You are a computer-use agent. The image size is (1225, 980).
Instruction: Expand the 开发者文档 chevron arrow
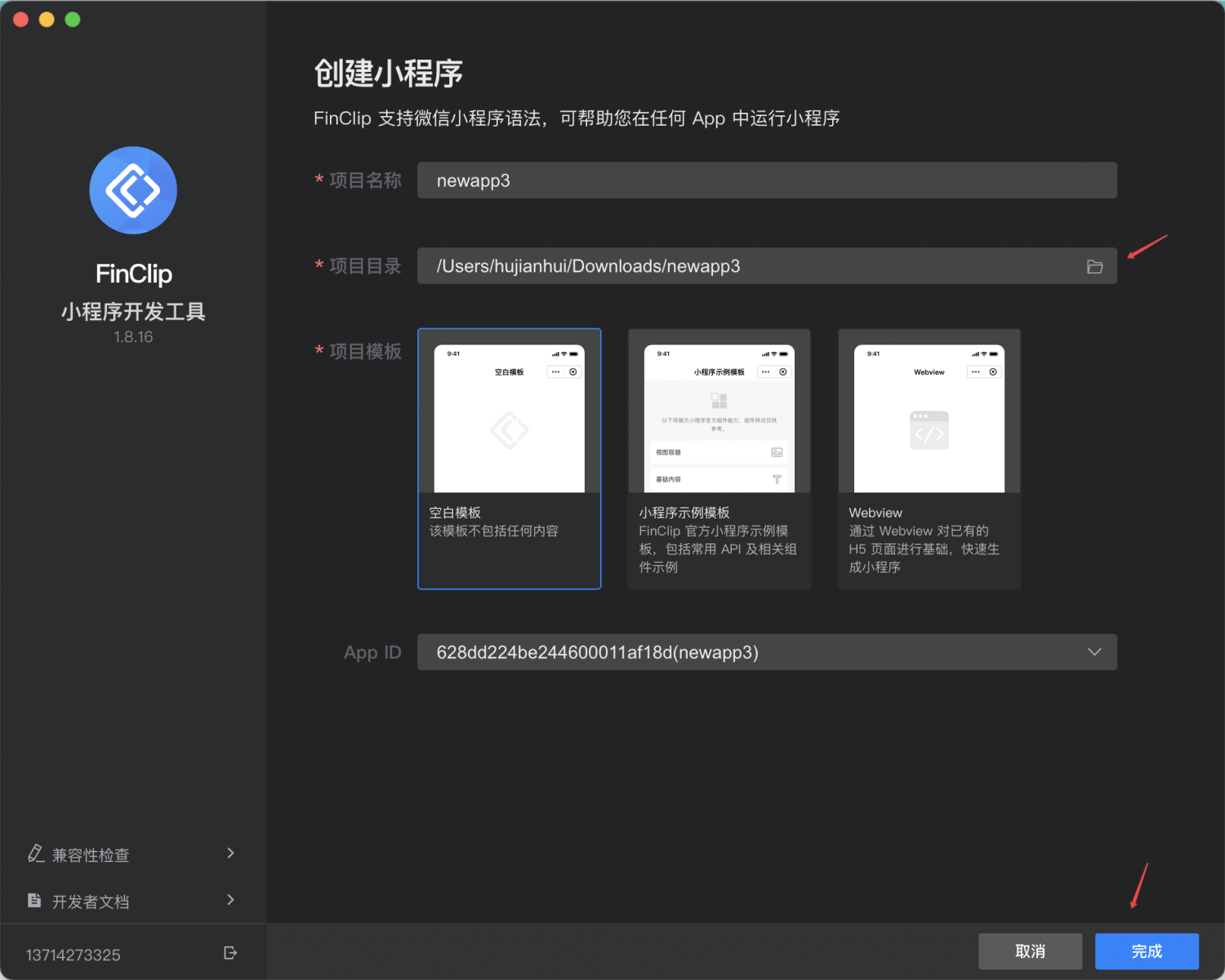tap(230, 900)
